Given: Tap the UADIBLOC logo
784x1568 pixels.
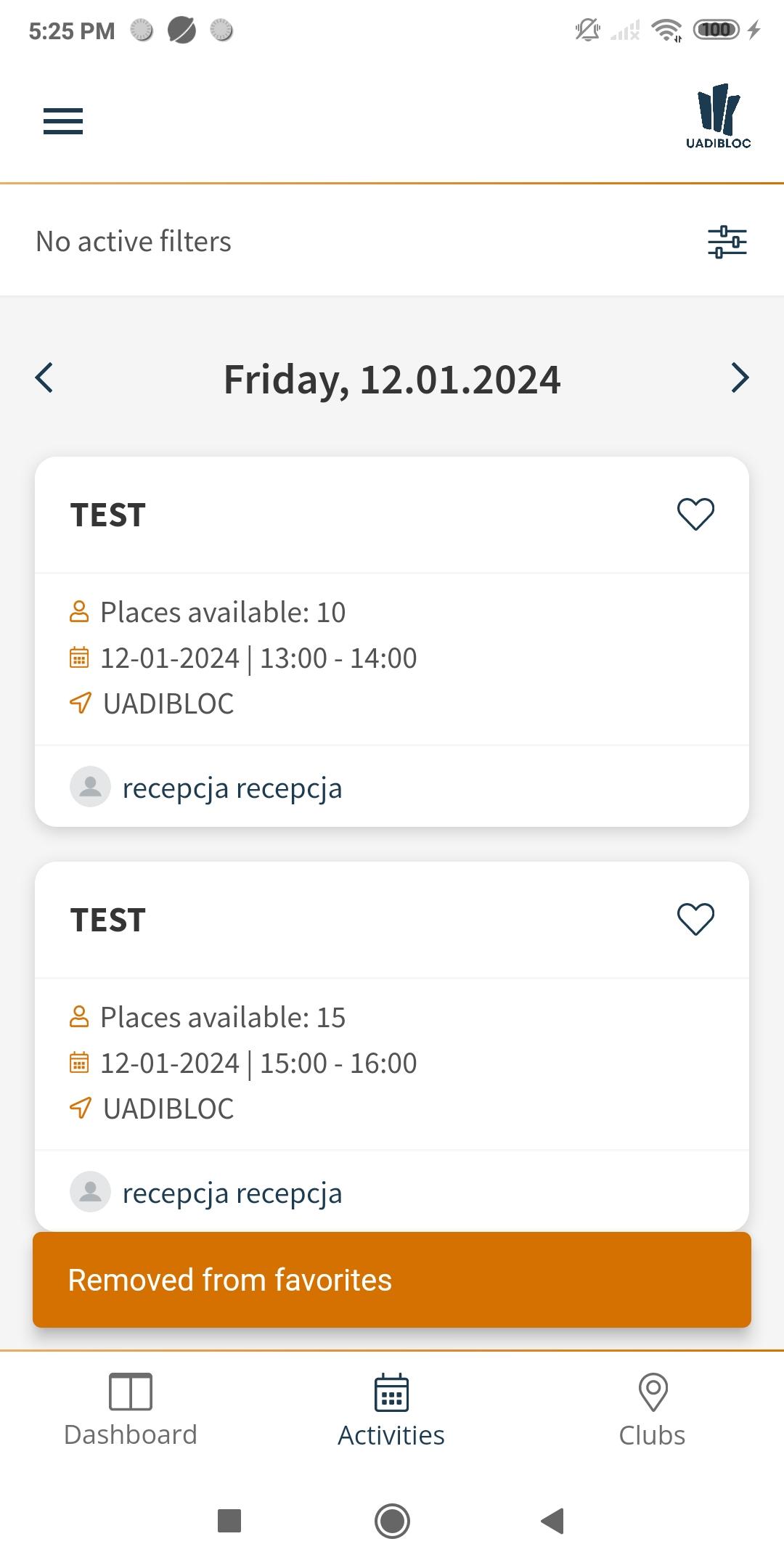Looking at the screenshot, I should (719, 116).
